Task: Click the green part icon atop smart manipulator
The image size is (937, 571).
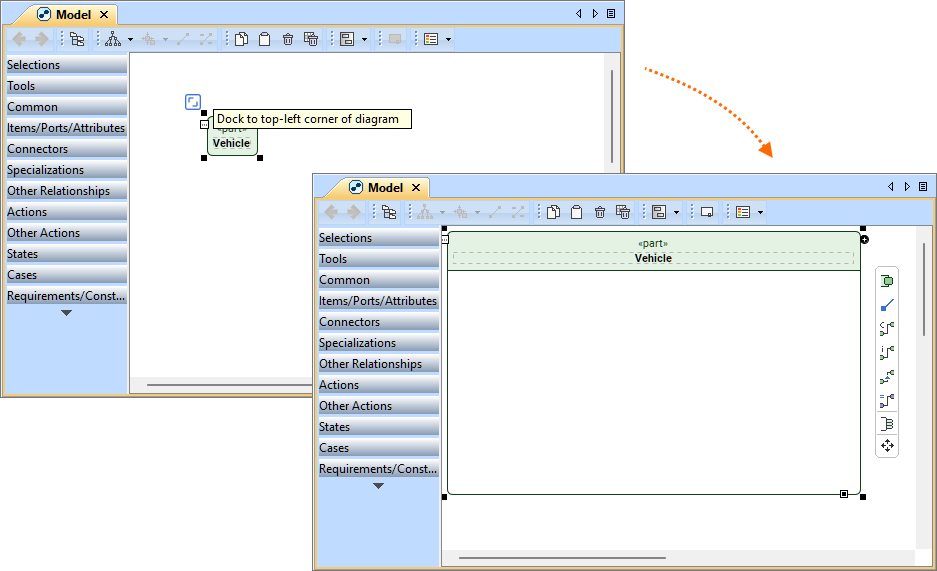Action: [887, 281]
